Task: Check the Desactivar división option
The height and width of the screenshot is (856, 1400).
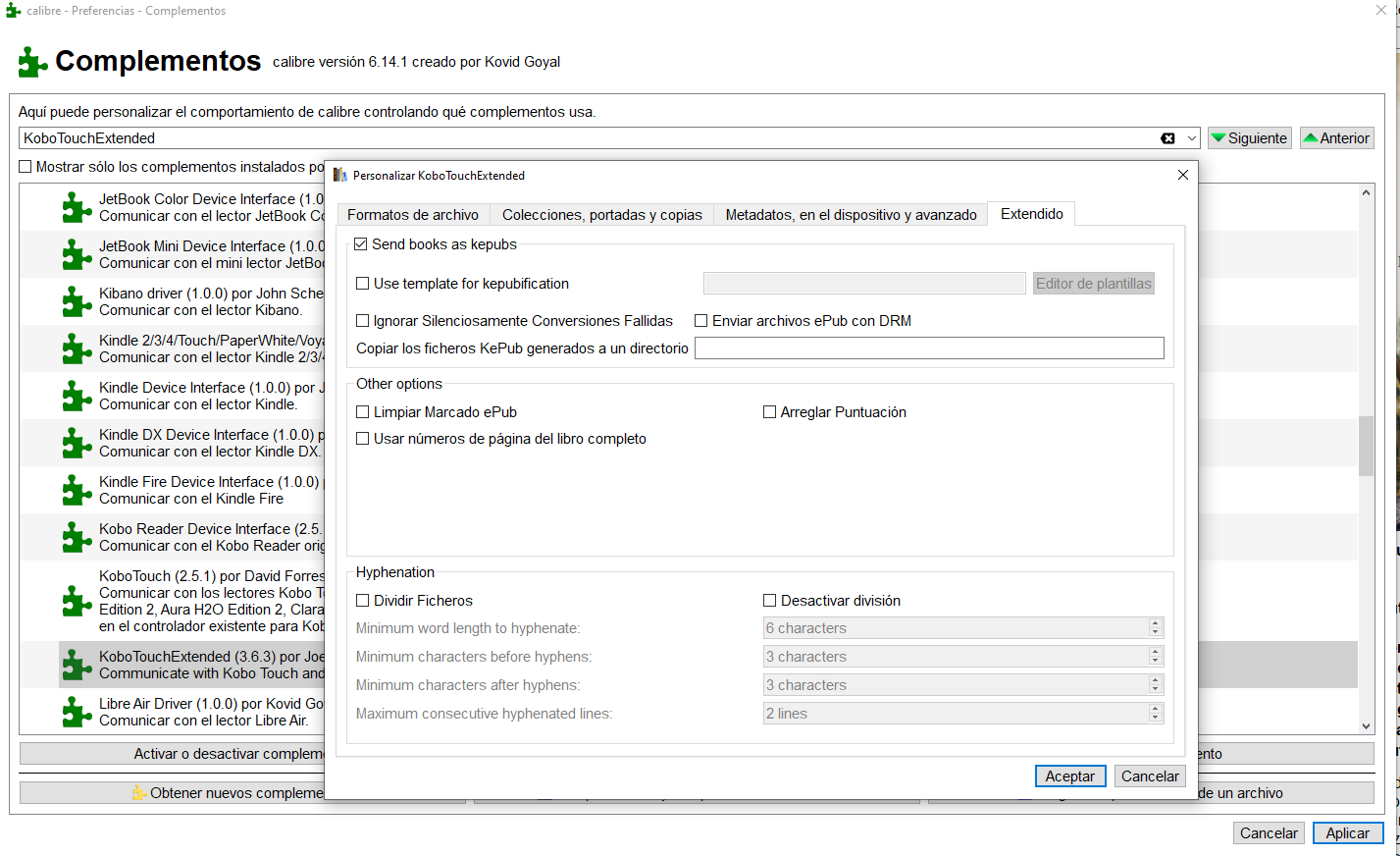Action: pyautogui.click(x=770, y=601)
